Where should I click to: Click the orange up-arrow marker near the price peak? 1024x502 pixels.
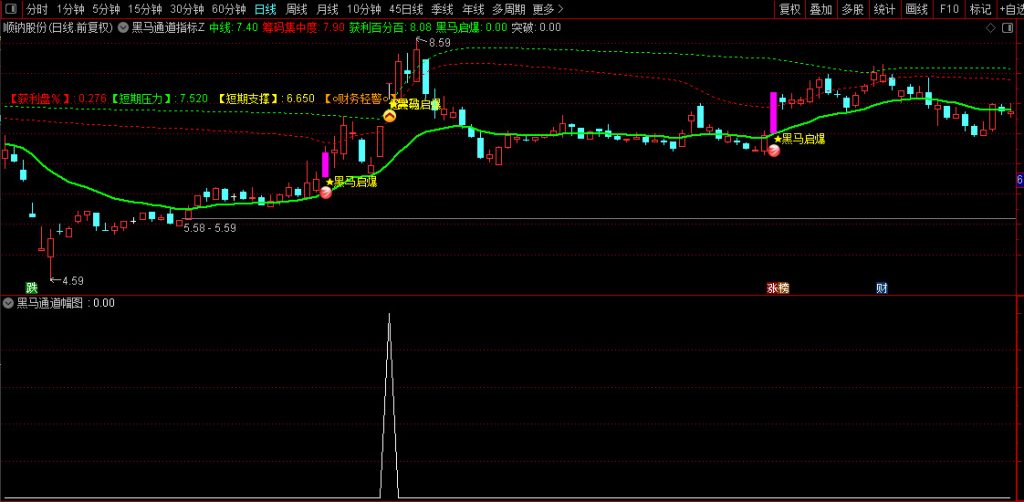pos(390,116)
